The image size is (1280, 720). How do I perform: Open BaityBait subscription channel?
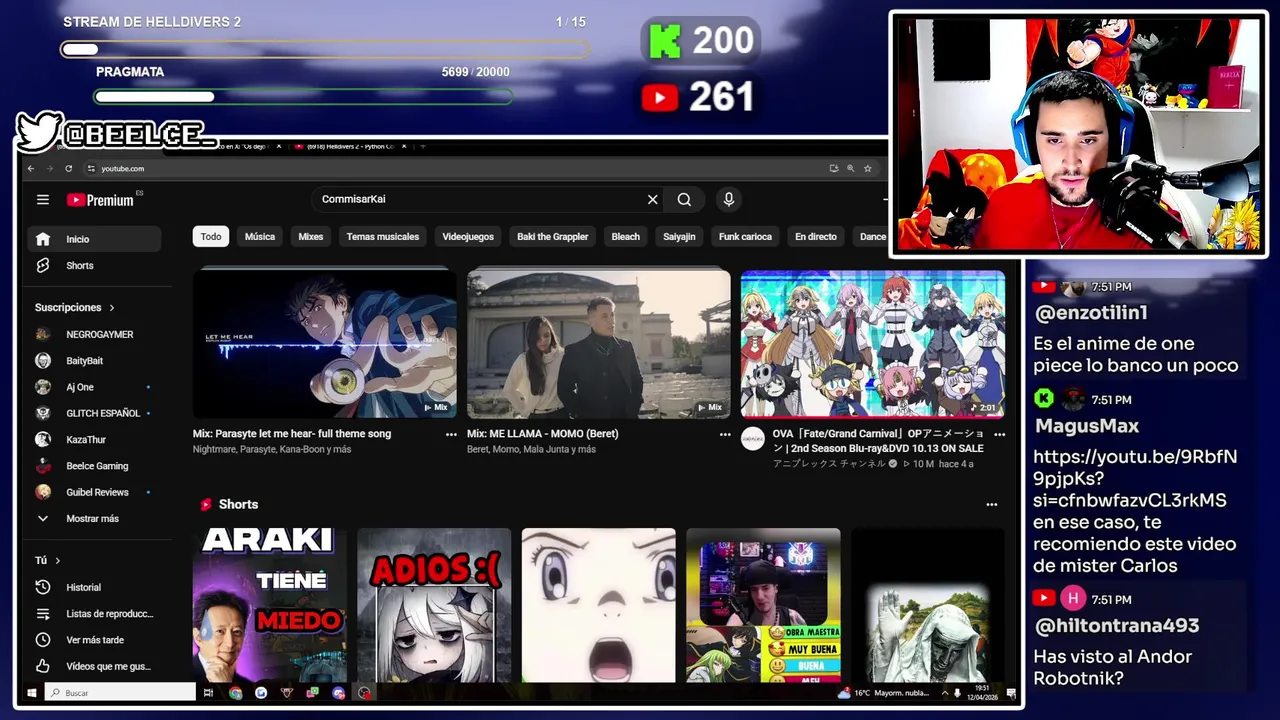click(x=95, y=360)
